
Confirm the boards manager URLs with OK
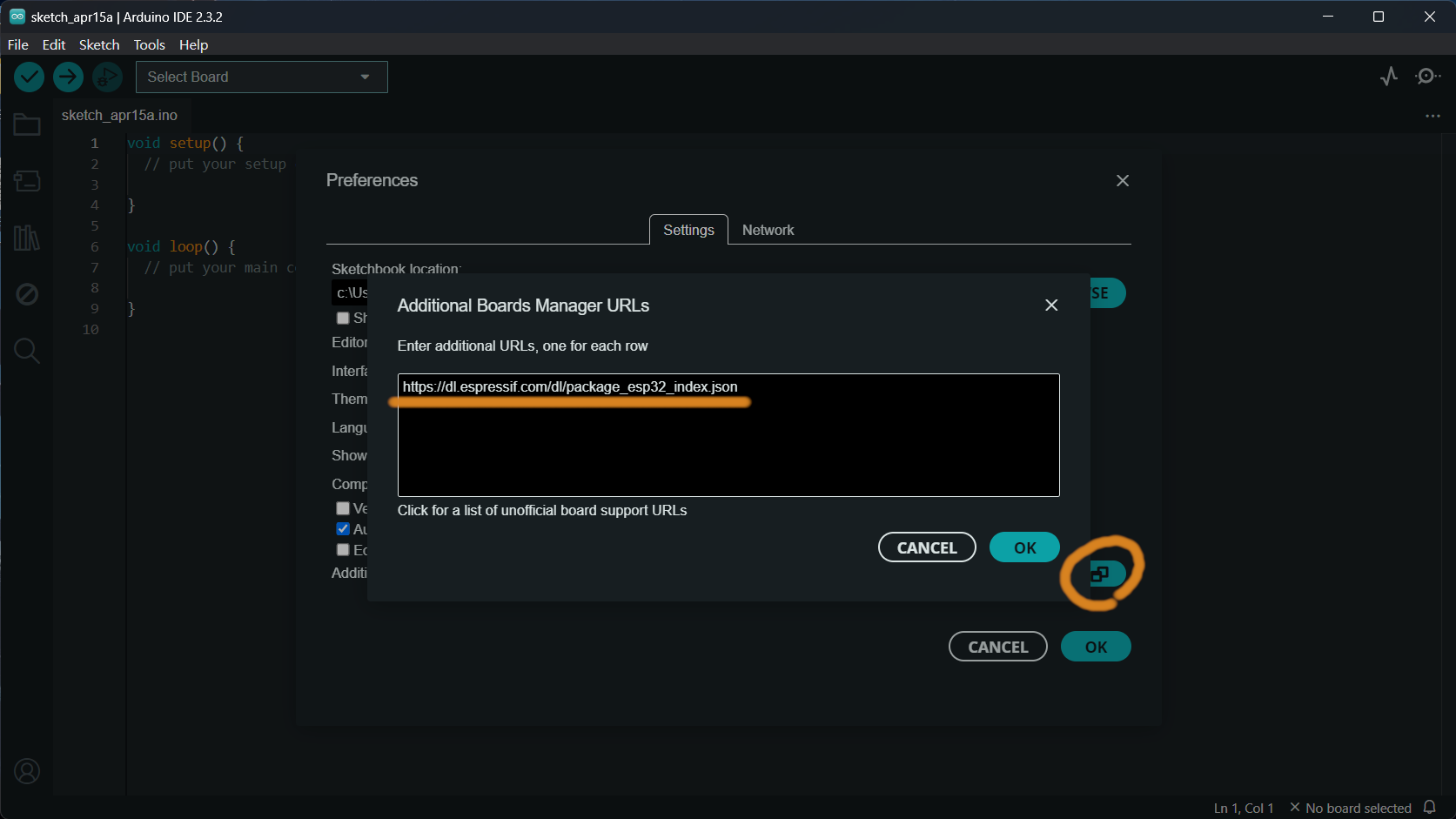(x=1023, y=547)
